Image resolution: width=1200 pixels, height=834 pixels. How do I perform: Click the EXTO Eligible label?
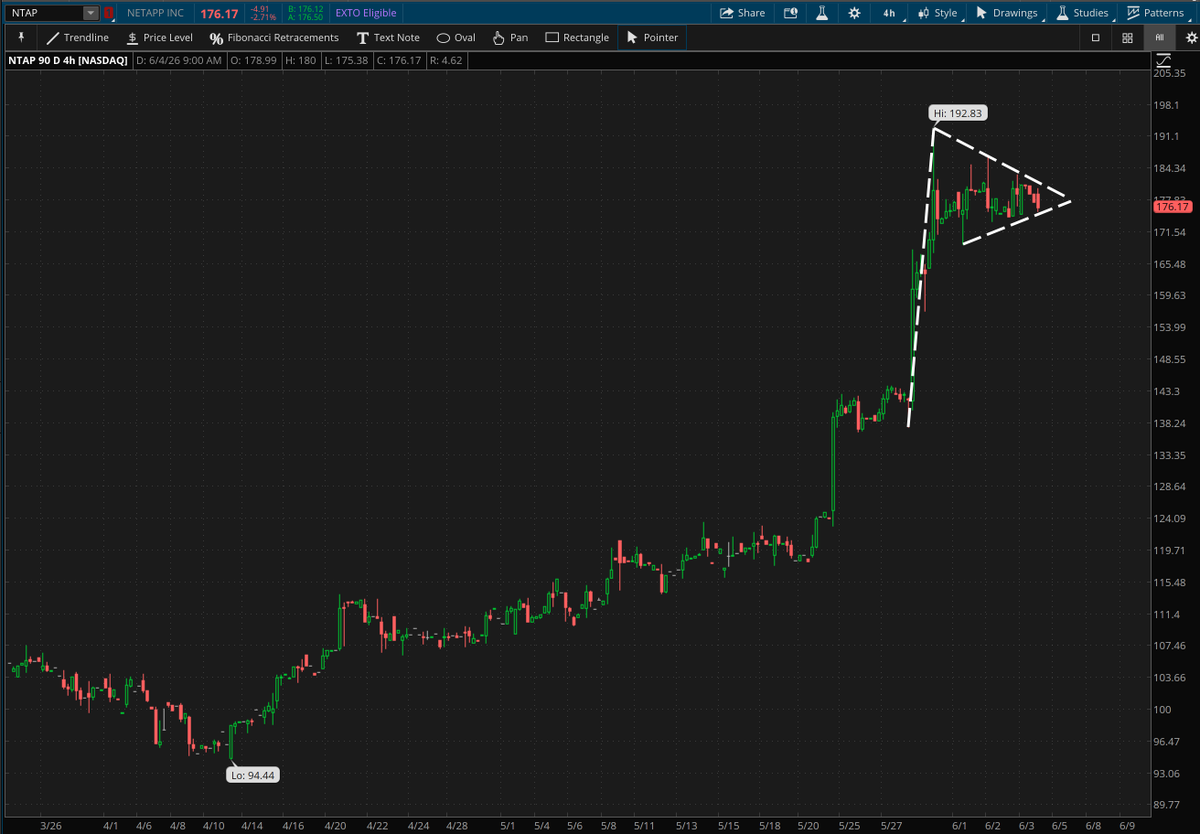click(x=365, y=13)
